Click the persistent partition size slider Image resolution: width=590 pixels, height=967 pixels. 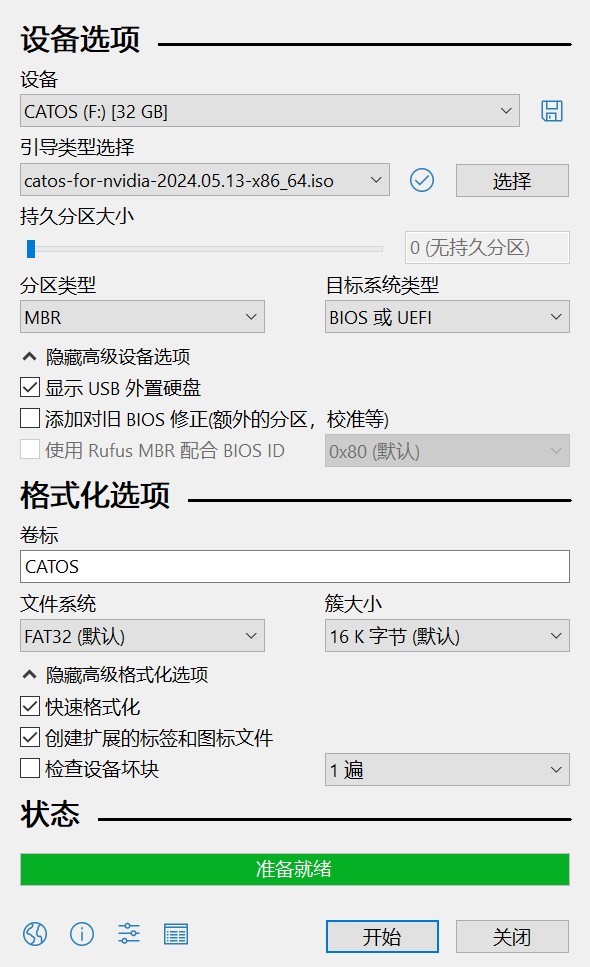tap(205, 249)
